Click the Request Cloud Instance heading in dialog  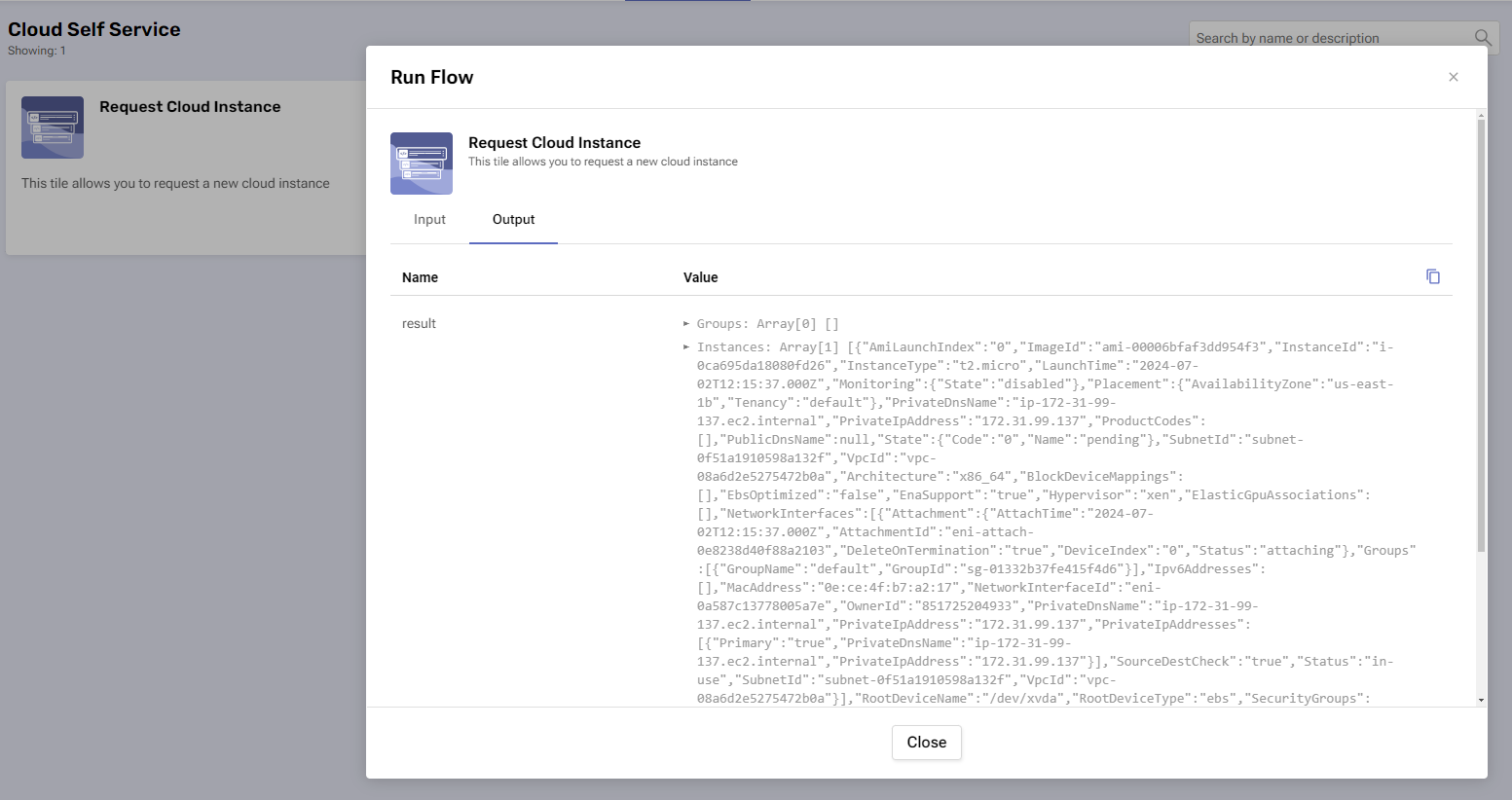[554, 143]
